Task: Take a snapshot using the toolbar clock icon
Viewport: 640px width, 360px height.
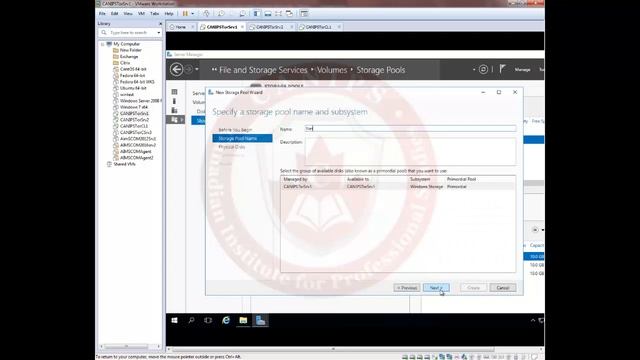Action: tap(221, 13)
